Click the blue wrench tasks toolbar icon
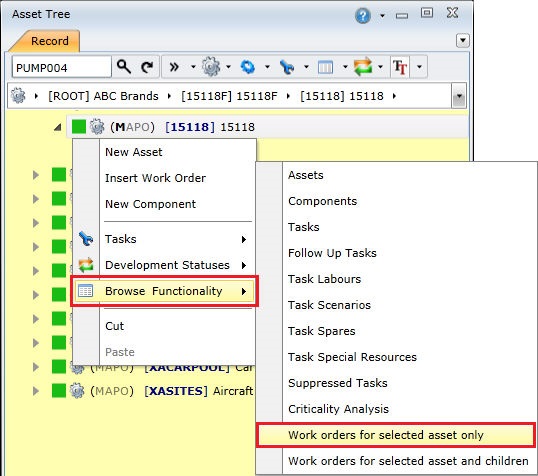Screen dimensions: 538x476 click(286, 67)
